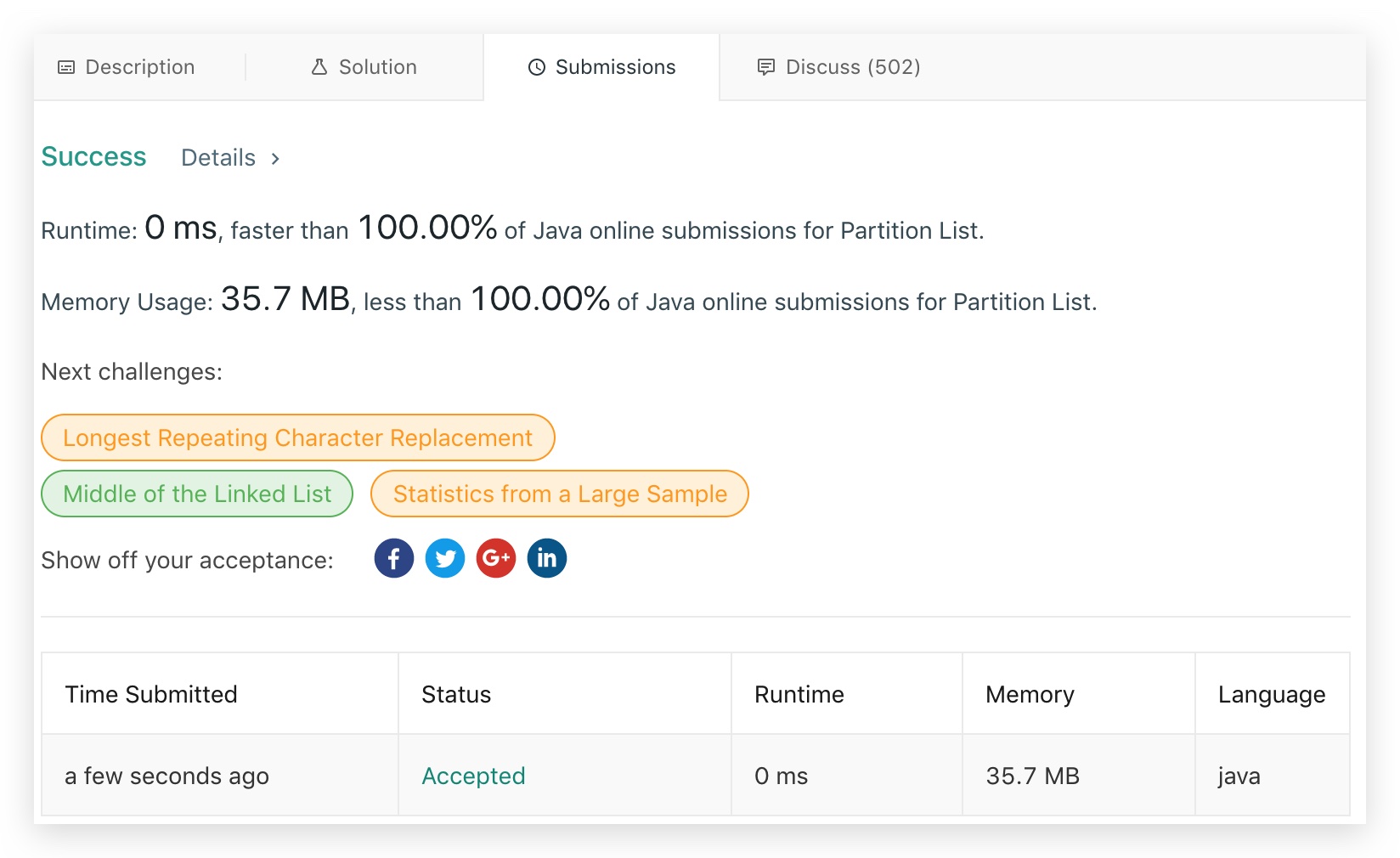Open Discuss (502) tab
The image size is (1400, 858).
click(838, 67)
